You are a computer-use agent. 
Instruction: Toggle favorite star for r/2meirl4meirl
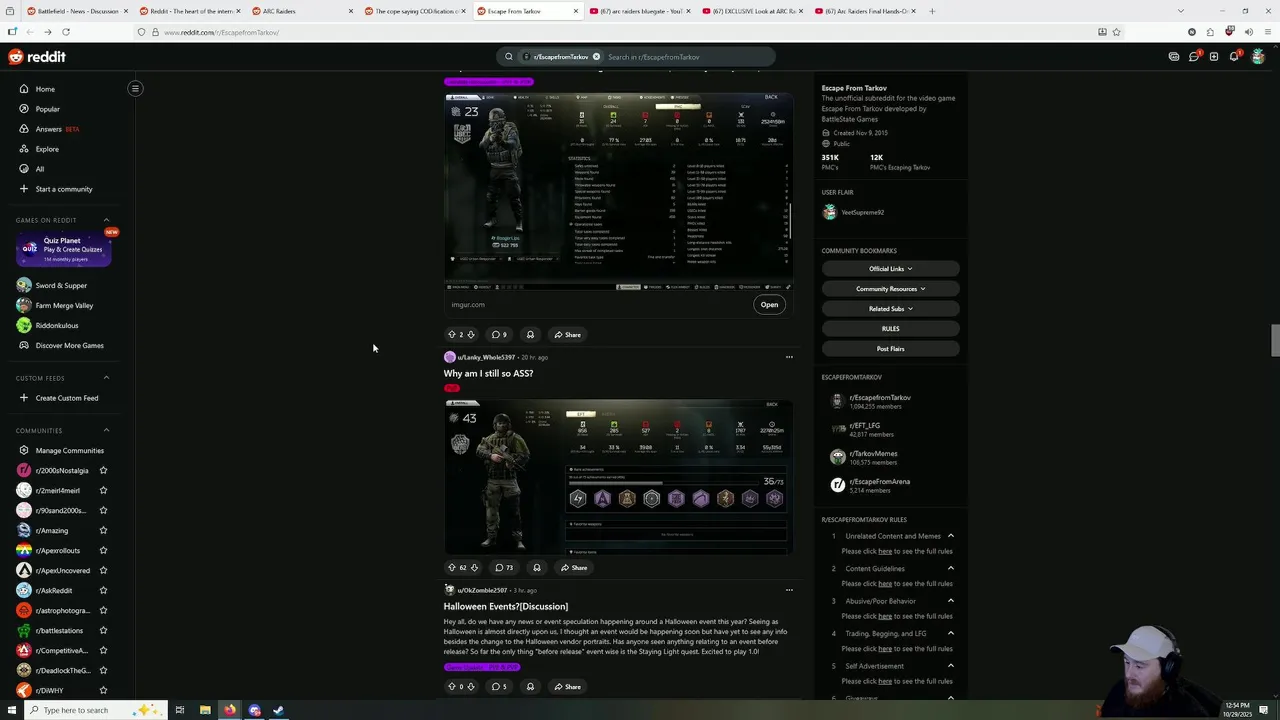tap(103, 490)
